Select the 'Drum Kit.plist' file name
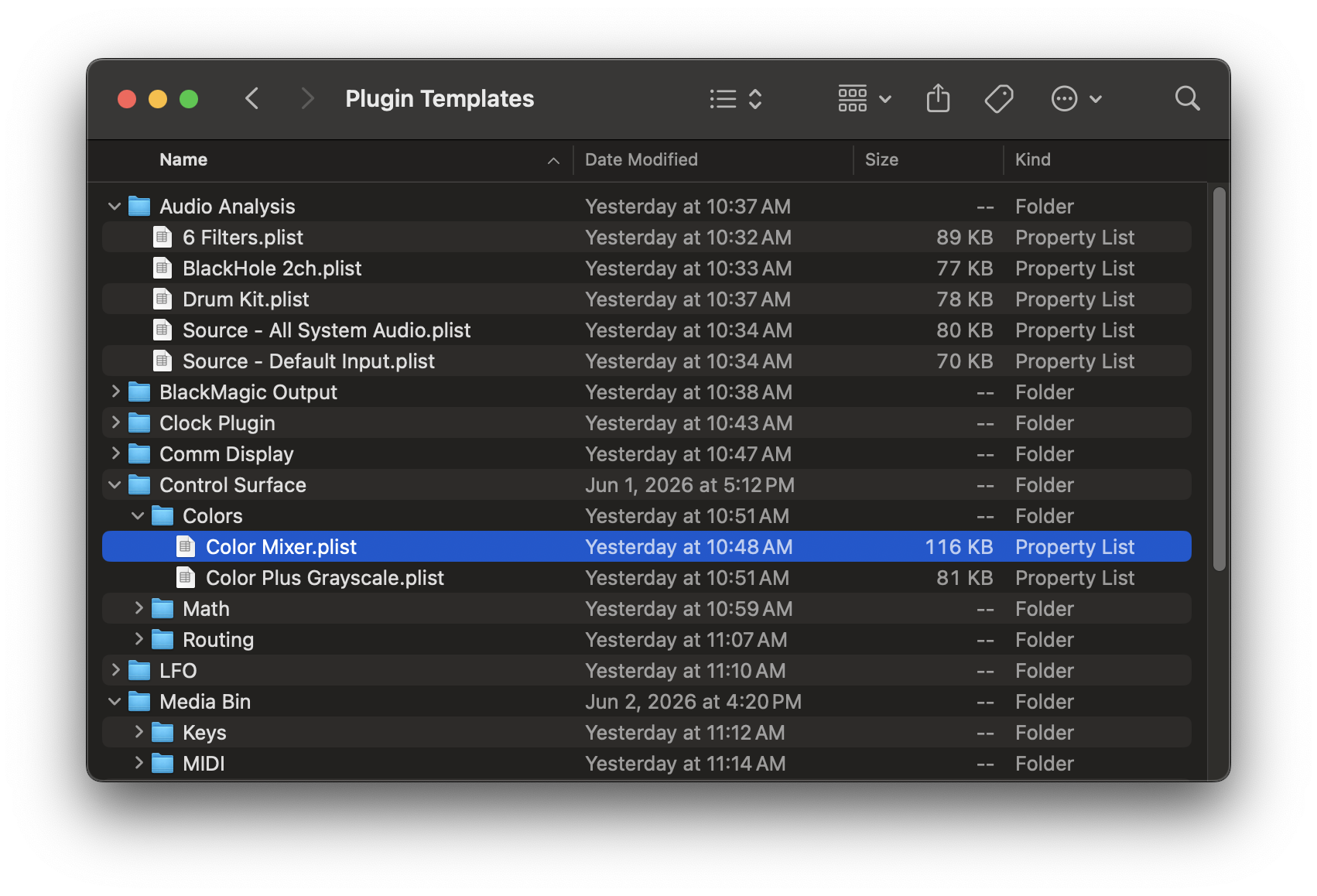This screenshot has width=1317, height=896. pyautogui.click(x=246, y=299)
